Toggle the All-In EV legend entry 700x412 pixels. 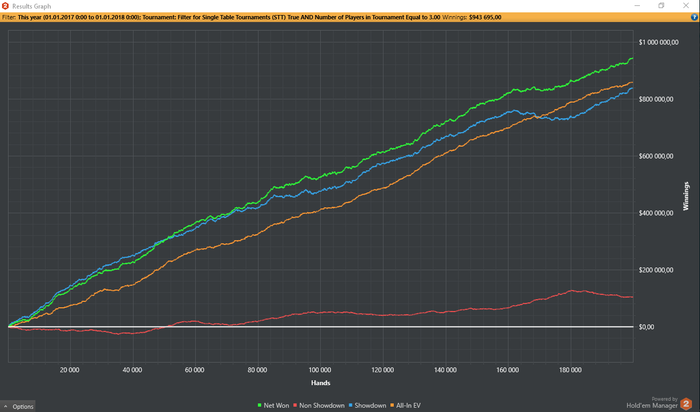[x=405, y=405]
